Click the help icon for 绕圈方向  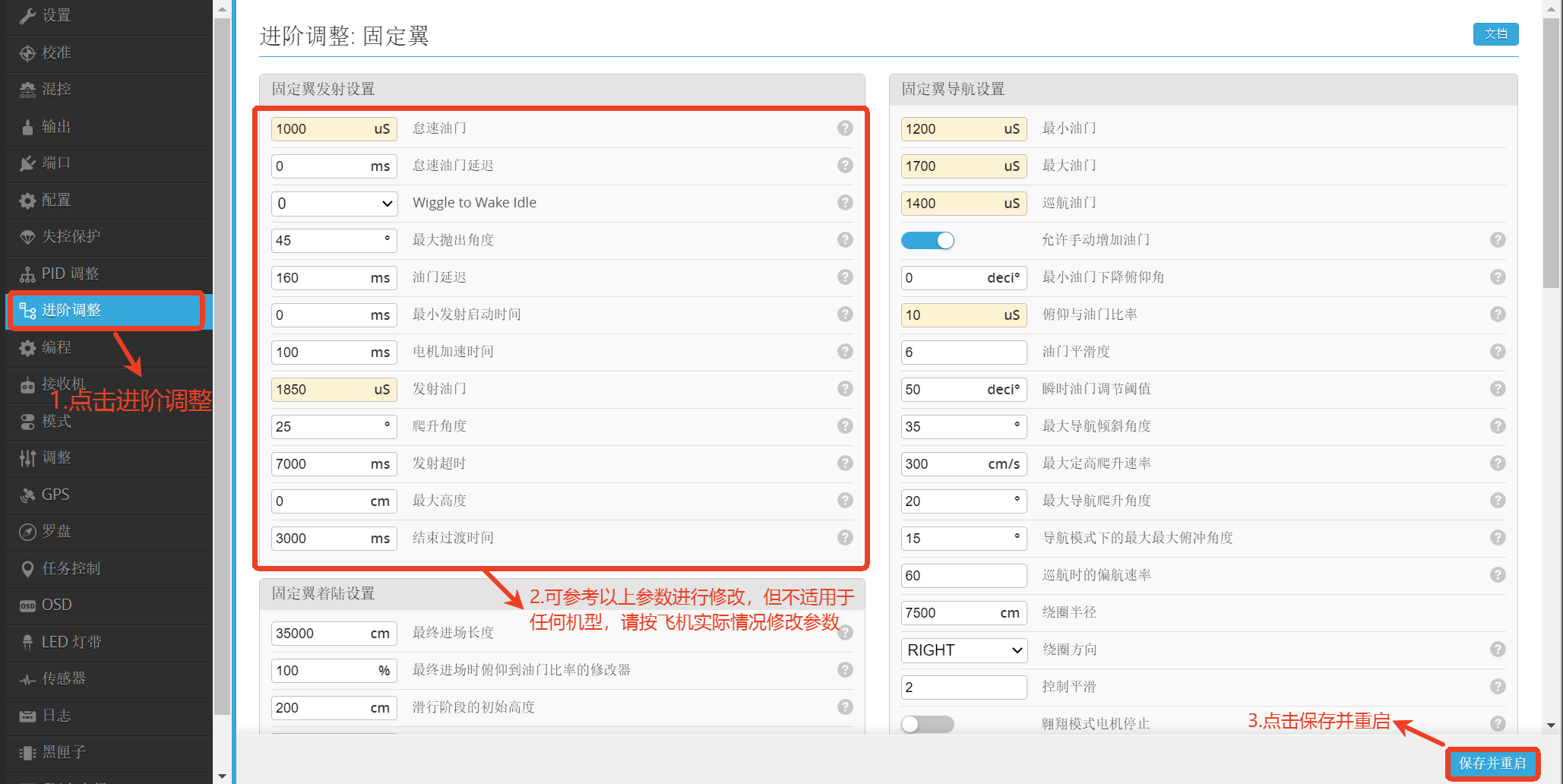tap(1498, 650)
